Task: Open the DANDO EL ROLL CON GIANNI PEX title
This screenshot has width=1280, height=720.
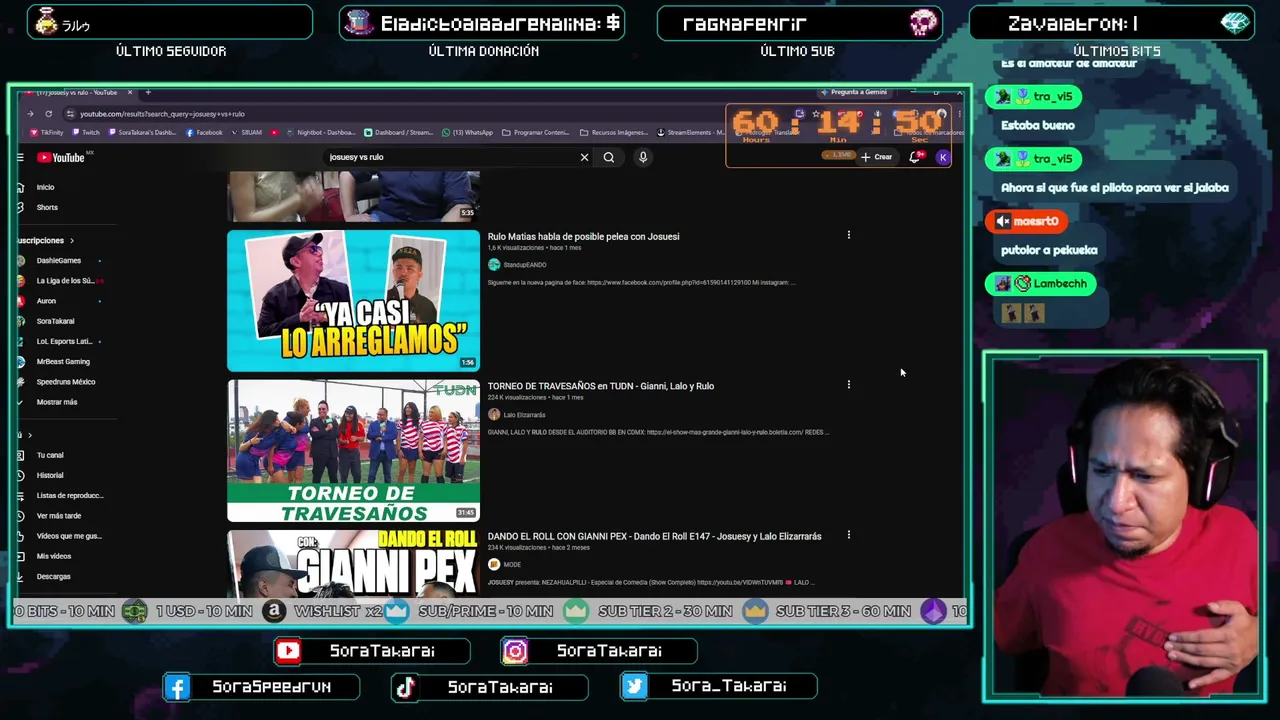Action: pyautogui.click(x=655, y=537)
